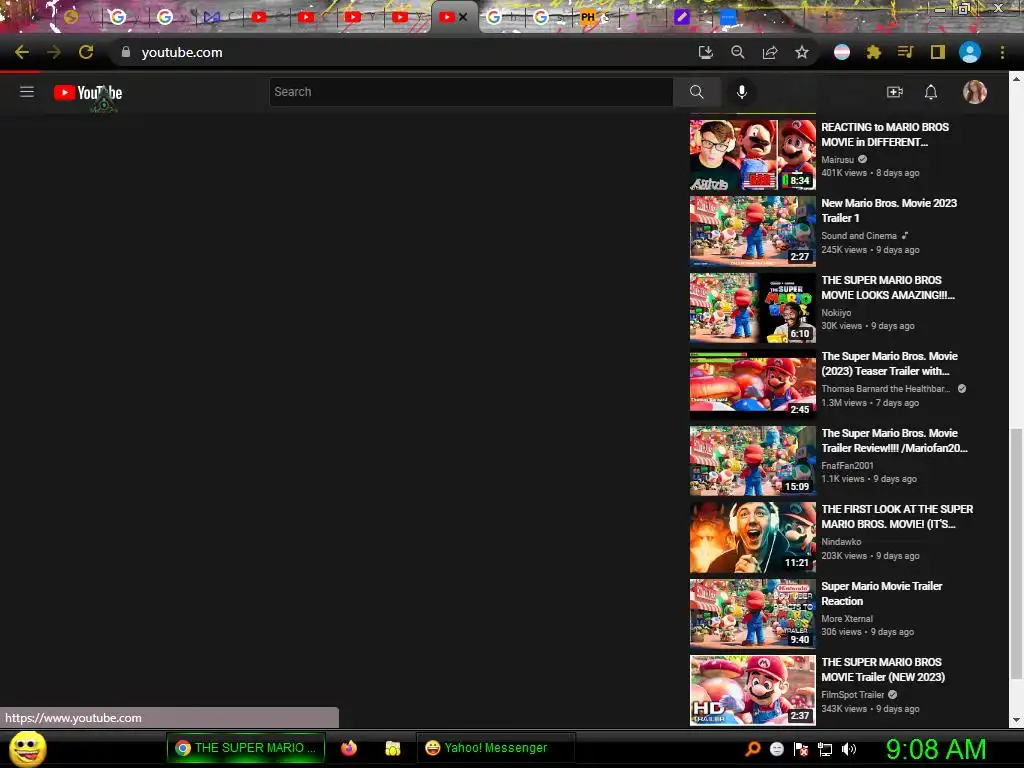Select THE SUPER MARIO Chrome taskbar button
Viewport: 1024px width, 768px height.
click(246, 748)
